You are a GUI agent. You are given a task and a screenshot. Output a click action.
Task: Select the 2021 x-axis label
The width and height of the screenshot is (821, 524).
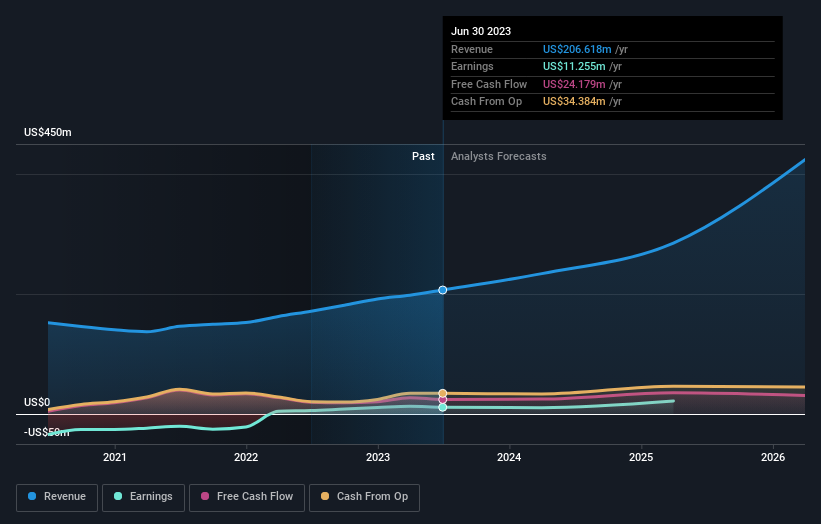coord(115,457)
